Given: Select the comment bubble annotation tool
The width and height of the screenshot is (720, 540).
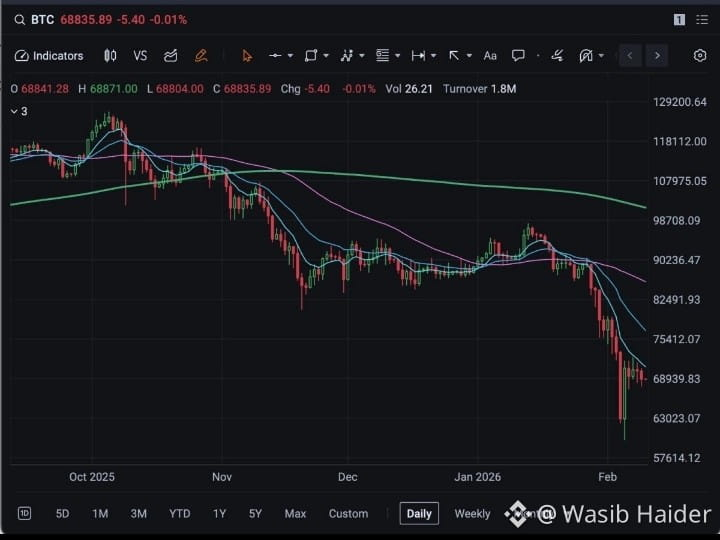Looking at the screenshot, I should point(518,56).
